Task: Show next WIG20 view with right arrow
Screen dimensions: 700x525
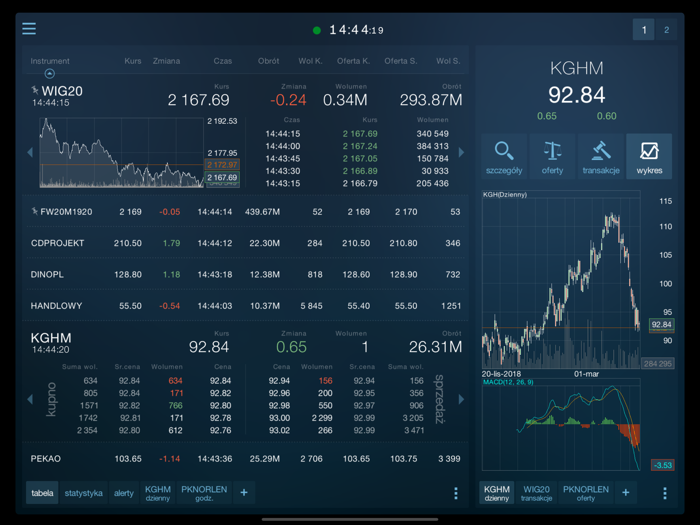Action: point(461,153)
